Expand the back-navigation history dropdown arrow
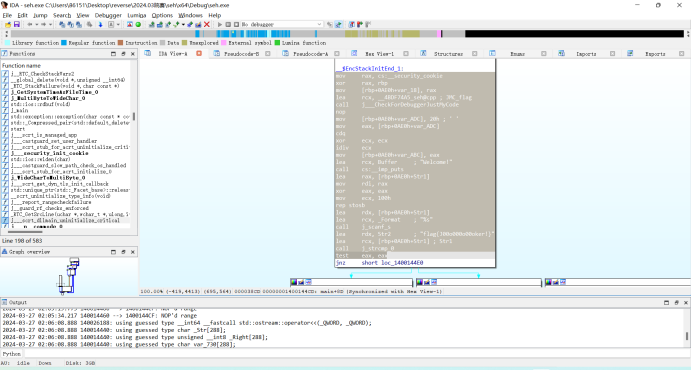 point(37,25)
